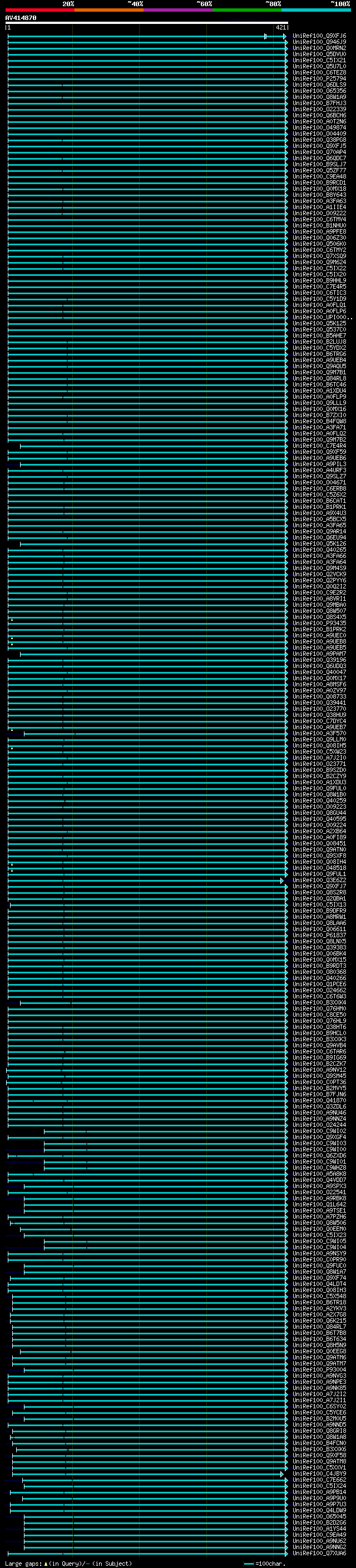
Task: Select hit label UniRef100_A4URF3
Action: pos(319,470)
